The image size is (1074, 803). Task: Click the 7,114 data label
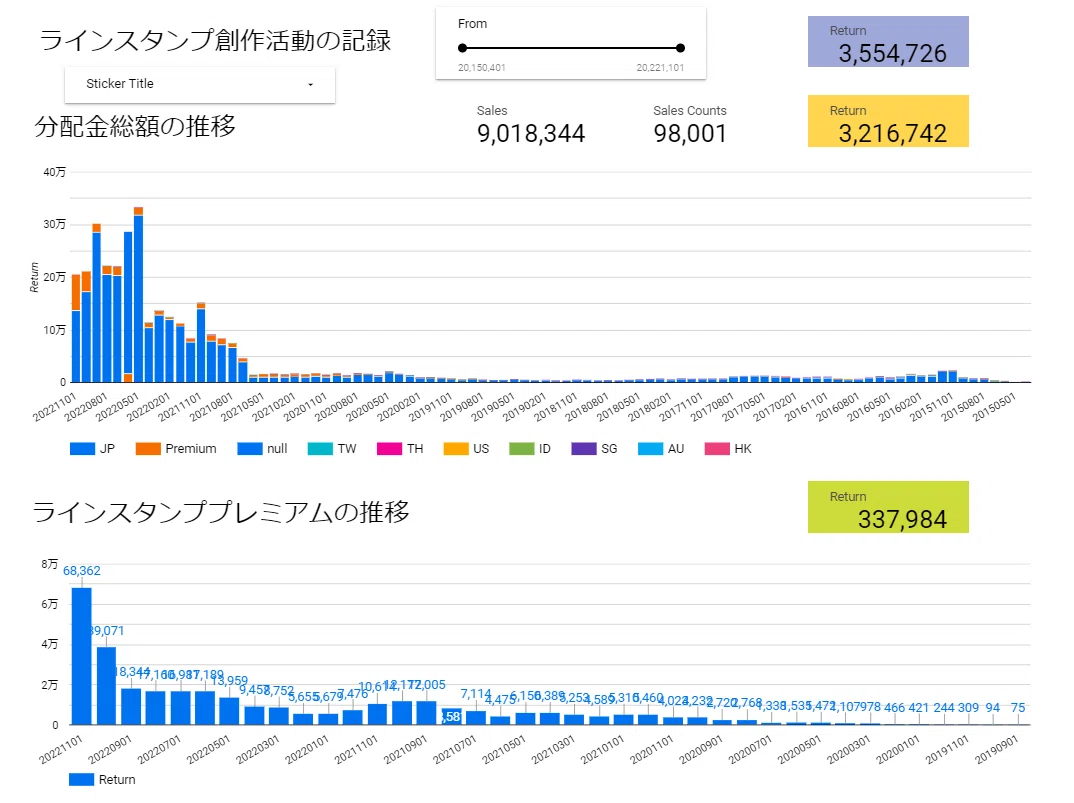point(475,694)
